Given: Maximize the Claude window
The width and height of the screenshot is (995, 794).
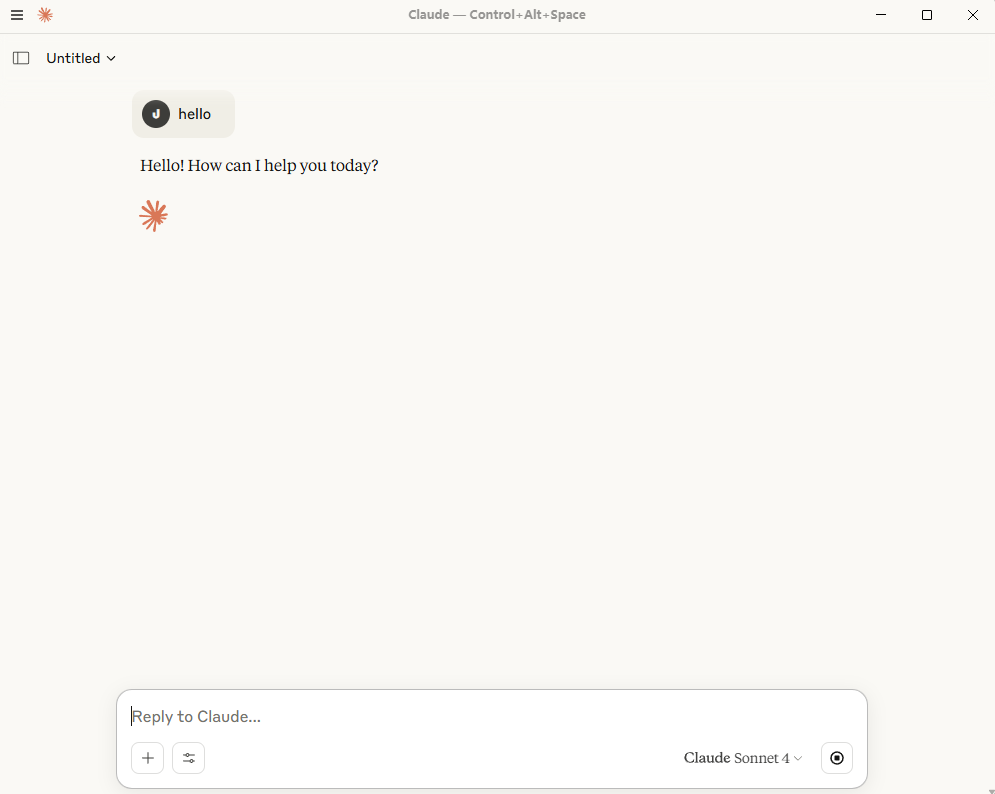Looking at the screenshot, I should [927, 15].
